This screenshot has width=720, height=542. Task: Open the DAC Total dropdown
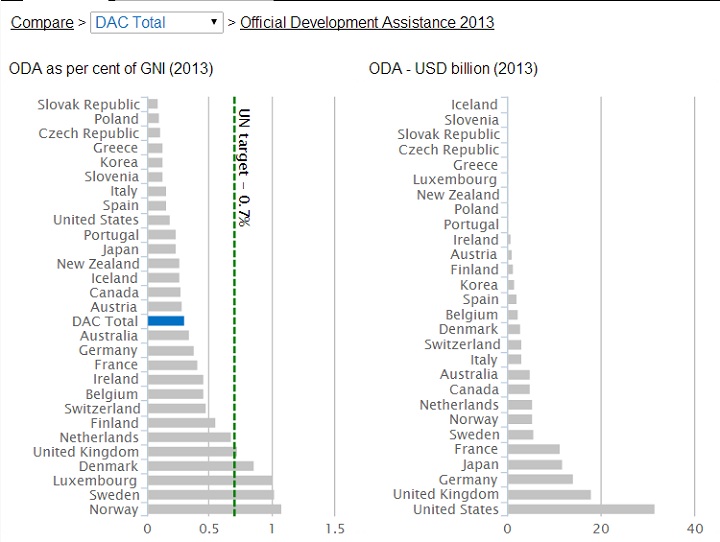[x=157, y=22]
